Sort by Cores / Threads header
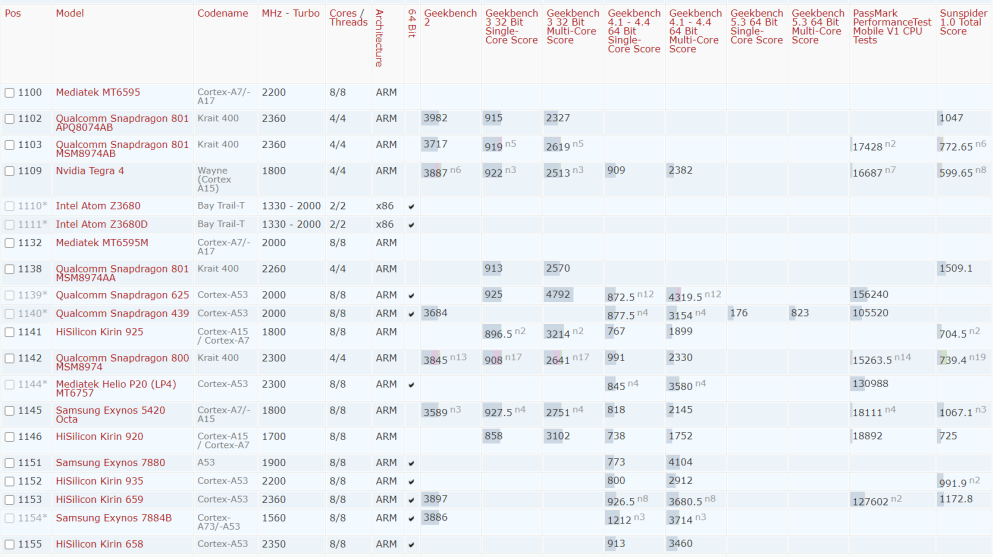Viewport: 1000px width, 557px height. pyautogui.click(x=348, y=18)
